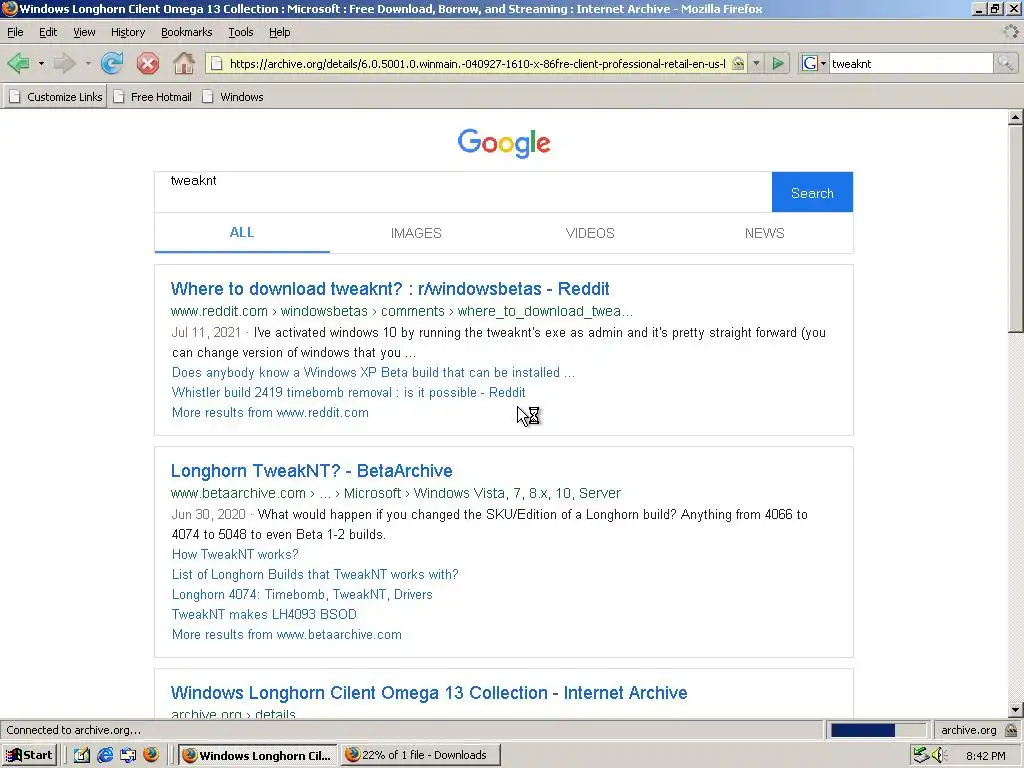
Task: Click 'More results from www.reddit.com'
Action: coord(270,413)
